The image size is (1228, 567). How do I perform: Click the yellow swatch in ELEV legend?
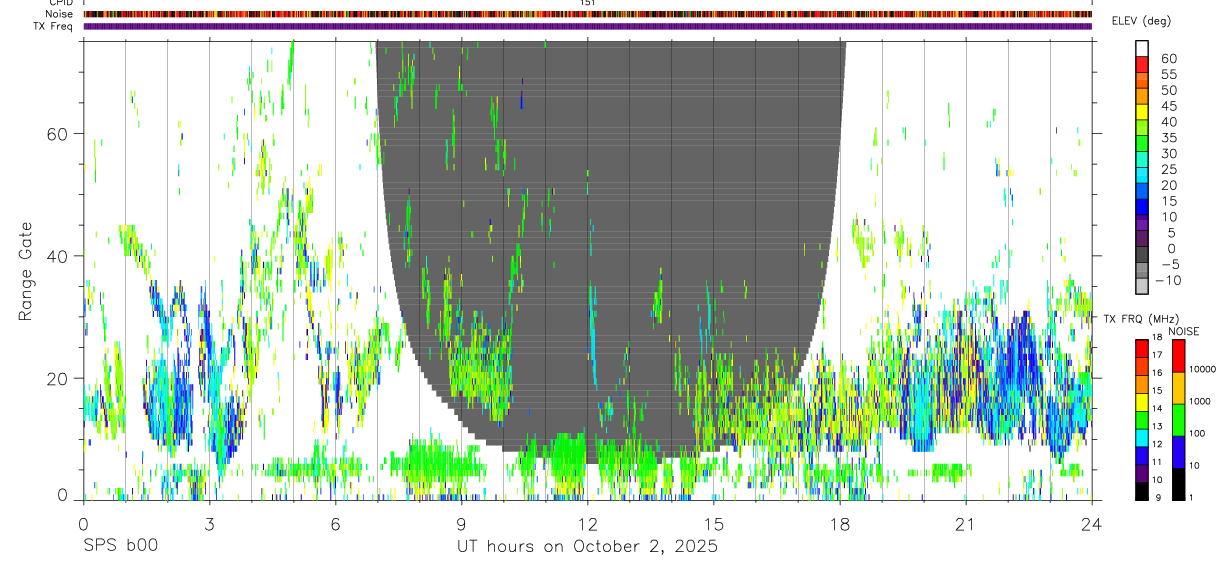coord(1142,112)
